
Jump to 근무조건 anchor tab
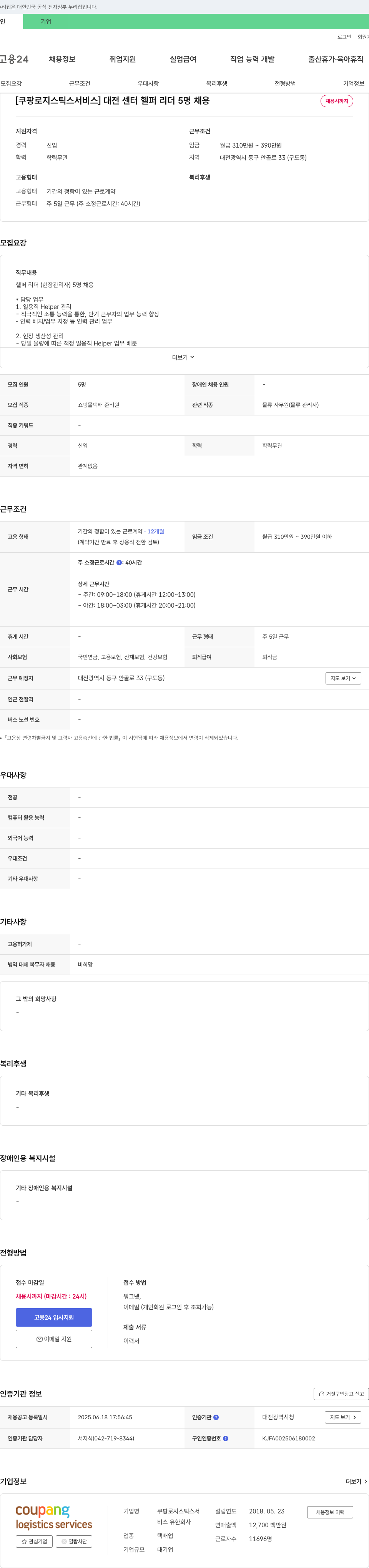(79, 83)
